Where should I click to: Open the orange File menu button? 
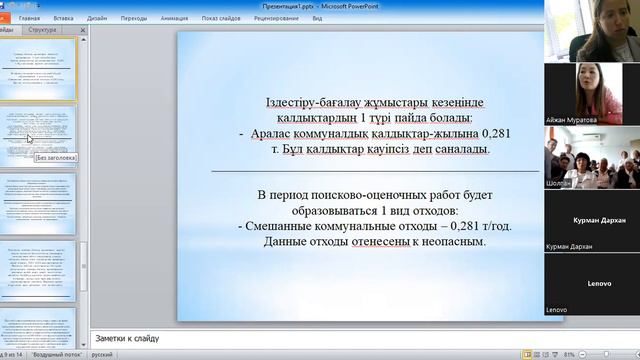[x=5, y=18]
